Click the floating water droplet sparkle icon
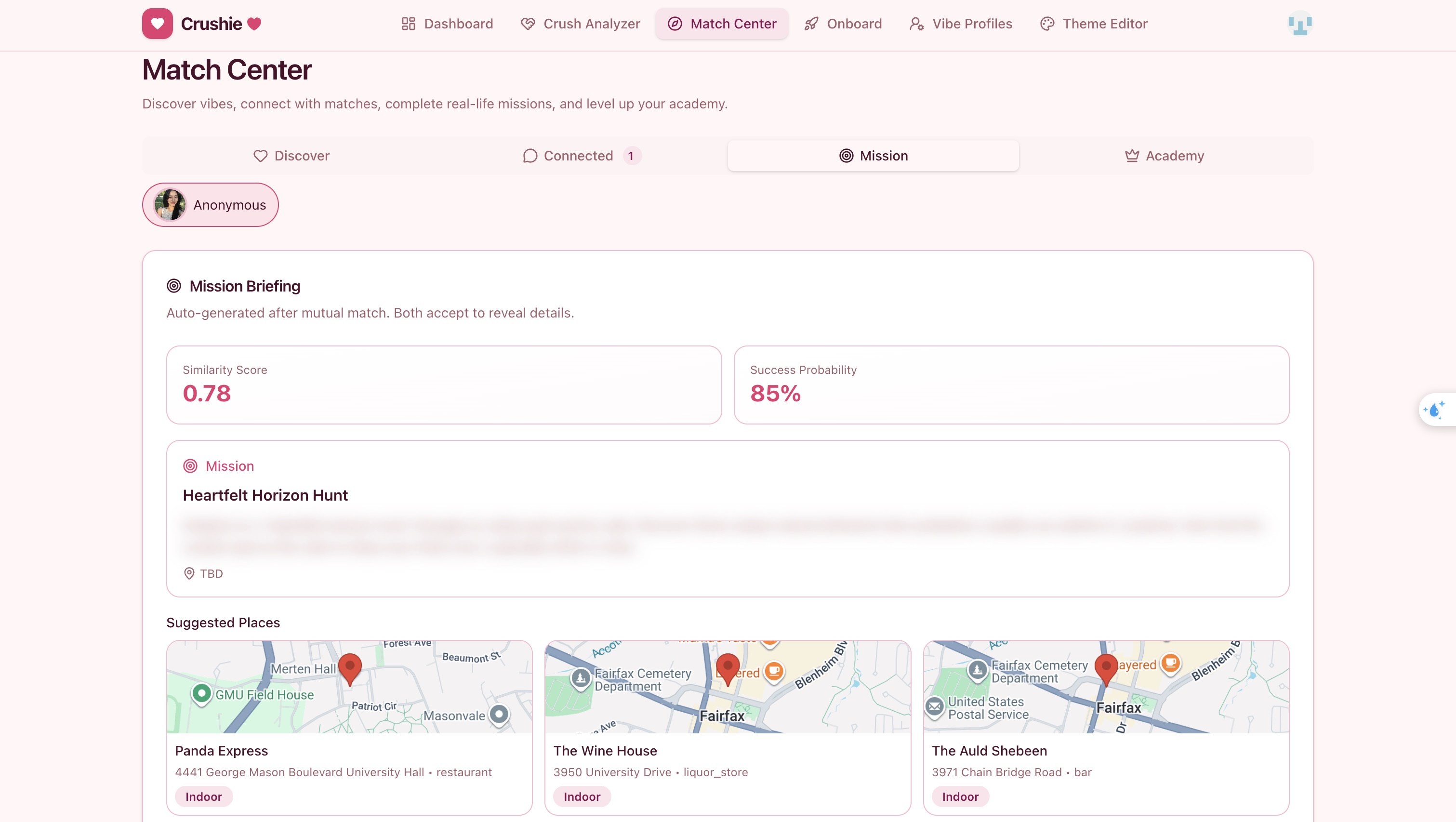 click(1434, 409)
